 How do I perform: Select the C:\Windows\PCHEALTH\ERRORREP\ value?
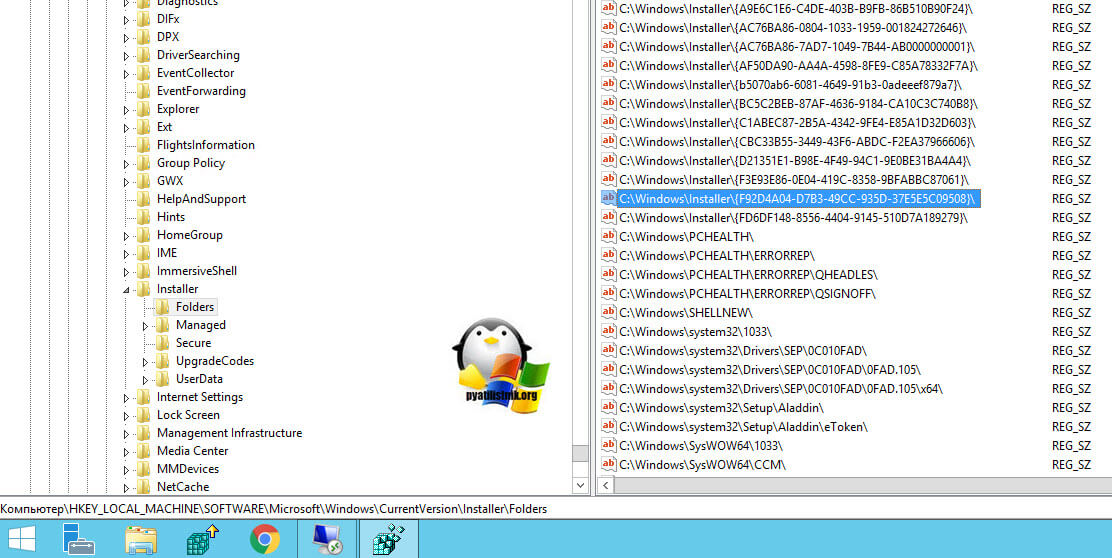coord(717,255)
